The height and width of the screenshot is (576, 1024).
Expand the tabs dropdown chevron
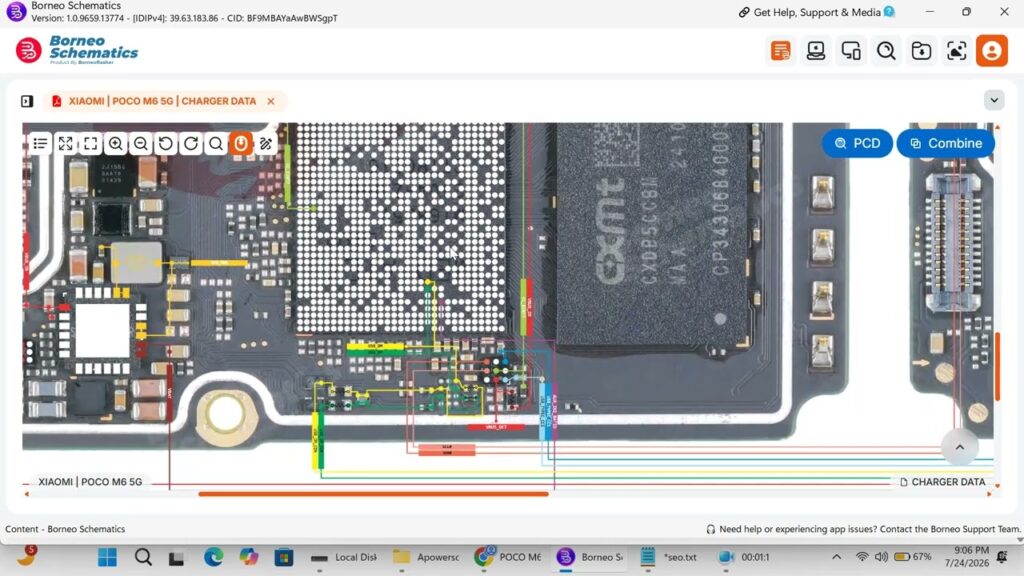click(994, 101)
